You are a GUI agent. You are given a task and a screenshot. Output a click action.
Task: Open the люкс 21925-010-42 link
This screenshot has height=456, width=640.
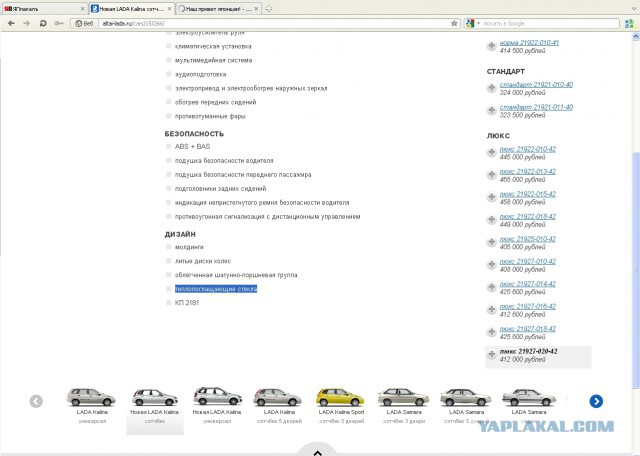pyautogui.click(x=527, y=239)
